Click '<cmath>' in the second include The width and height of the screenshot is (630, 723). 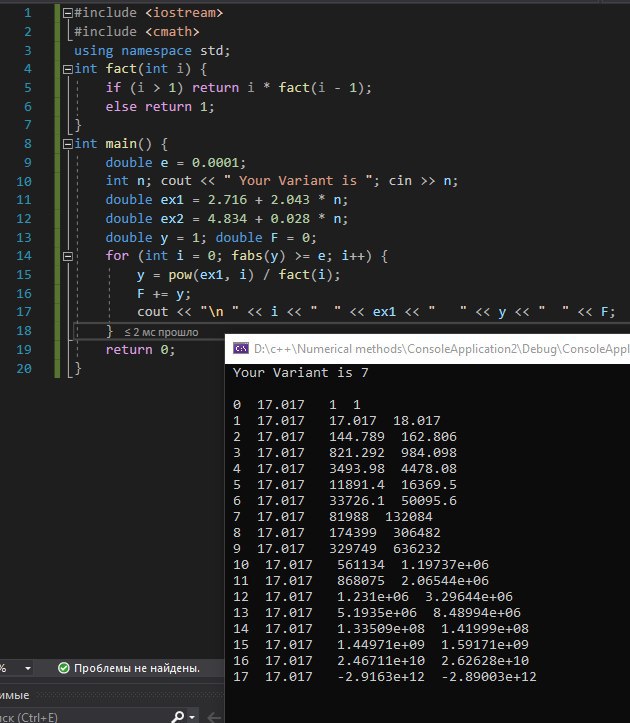tap(172, 32)
